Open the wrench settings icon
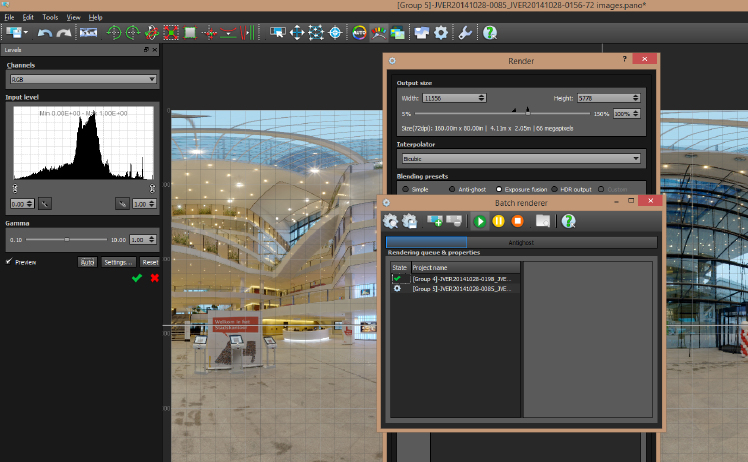The width and height of the screenshot is (748, 462). [465, 33]
